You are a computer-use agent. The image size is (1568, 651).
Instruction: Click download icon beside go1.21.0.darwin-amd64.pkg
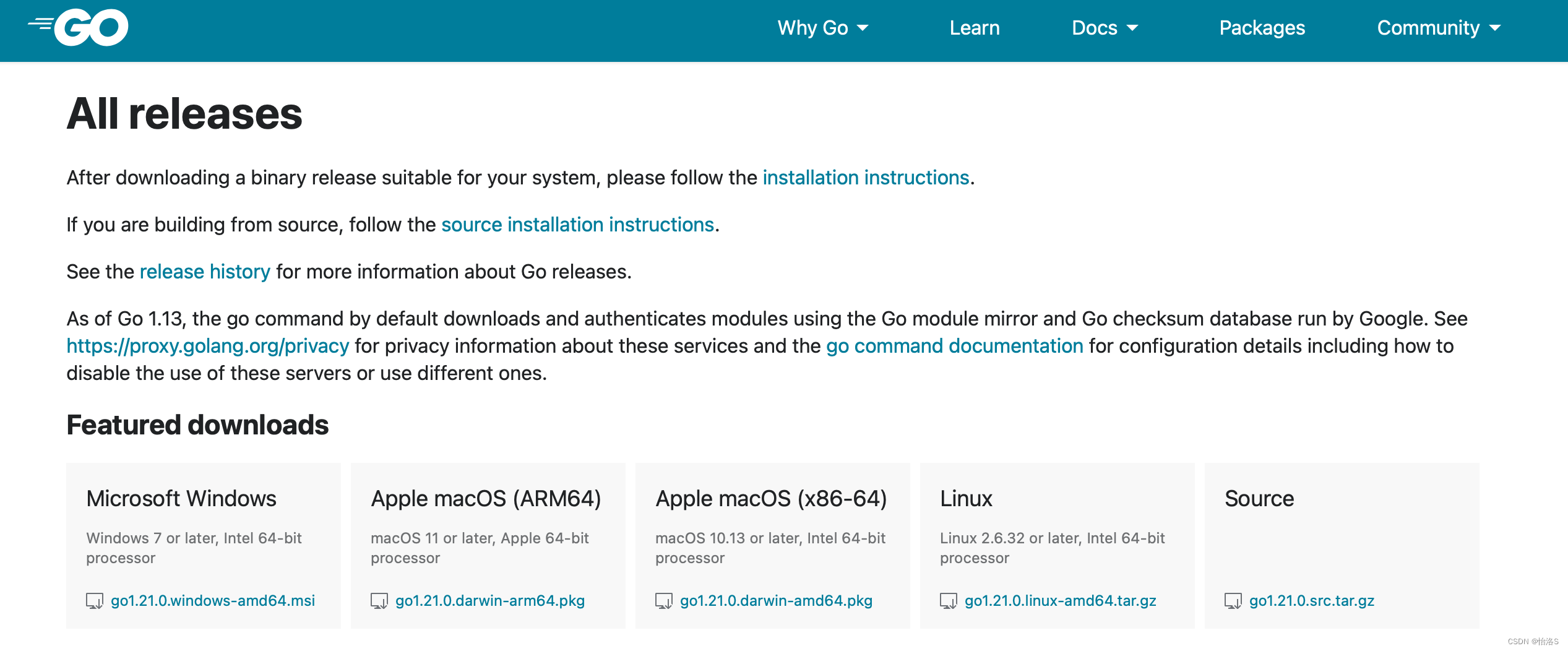(664, 601)
